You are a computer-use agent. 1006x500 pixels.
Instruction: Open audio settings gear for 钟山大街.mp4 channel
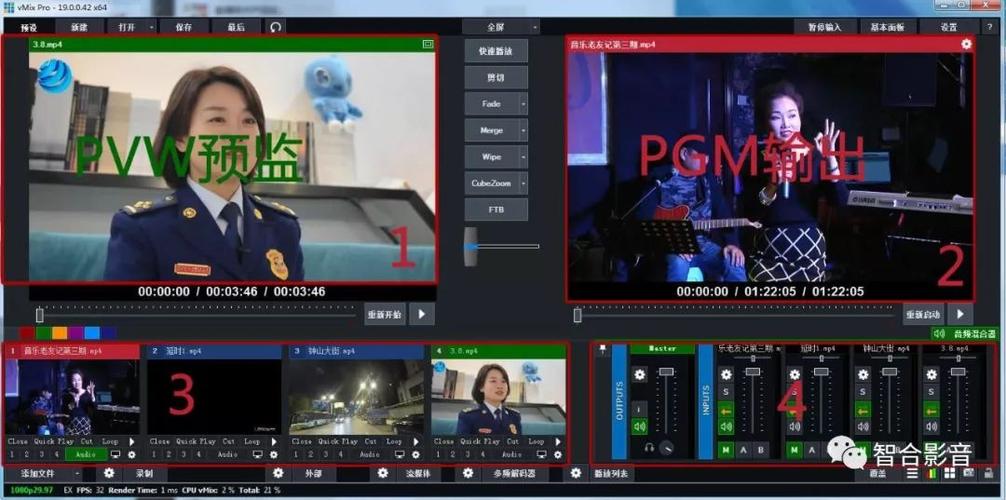tap(863, 375)
